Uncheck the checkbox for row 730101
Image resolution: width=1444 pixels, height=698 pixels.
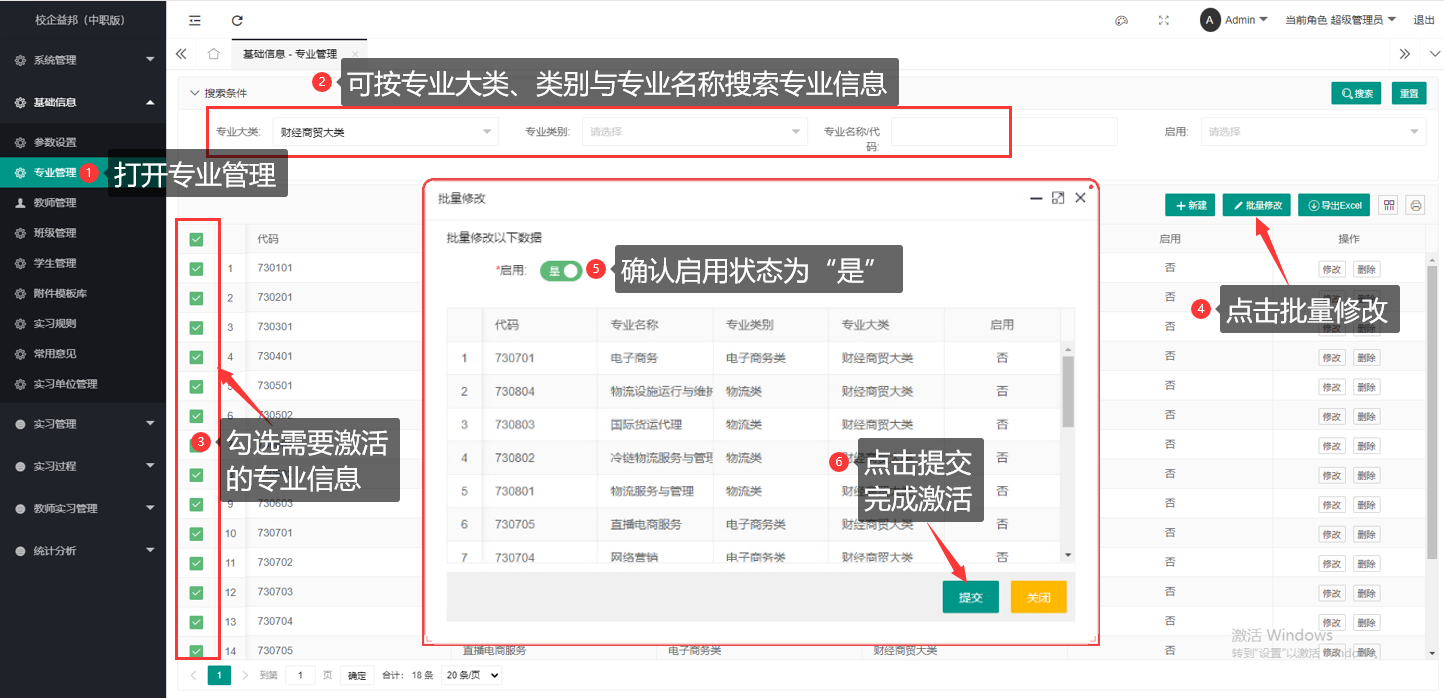click(x=196, y=268)
